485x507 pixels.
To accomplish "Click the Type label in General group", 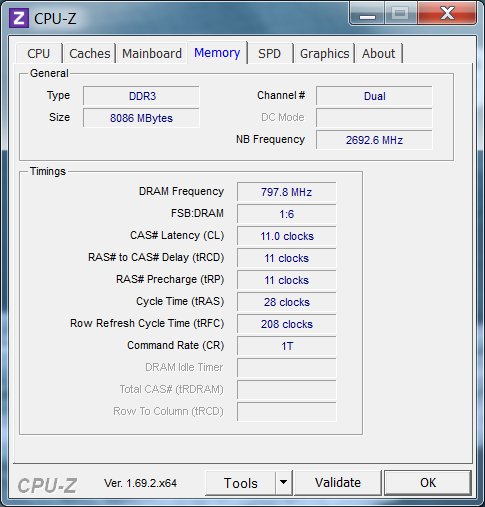I will [x=58, y=96].
